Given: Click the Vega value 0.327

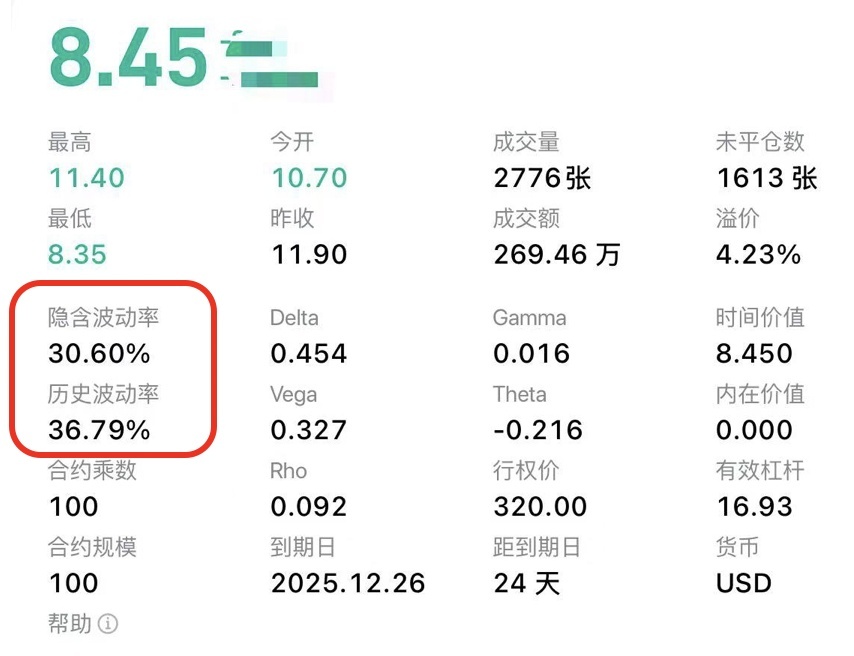Looking at the screenshot, I should coord(309,431).
